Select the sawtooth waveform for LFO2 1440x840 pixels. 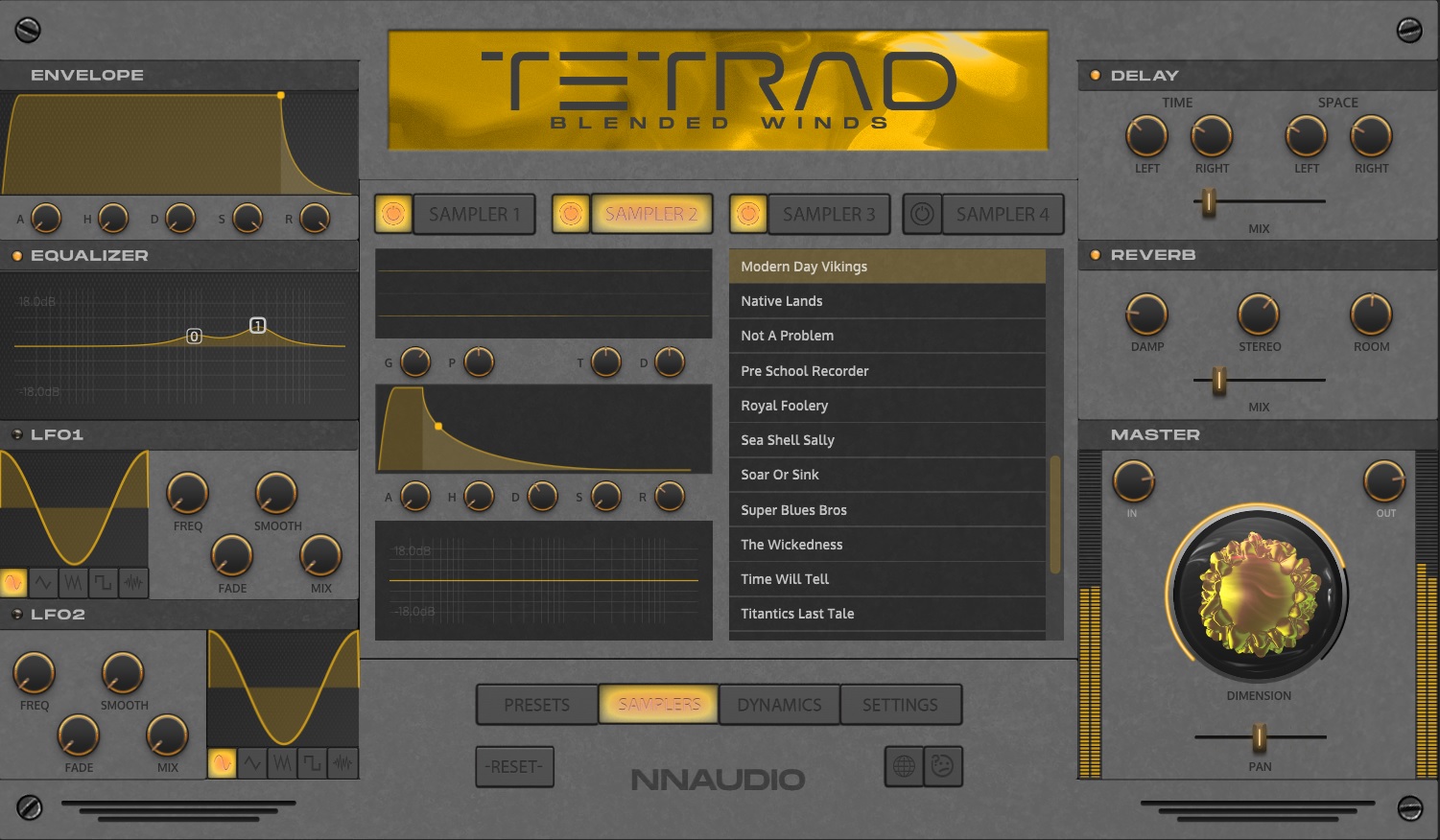click(x=282, y=763)
